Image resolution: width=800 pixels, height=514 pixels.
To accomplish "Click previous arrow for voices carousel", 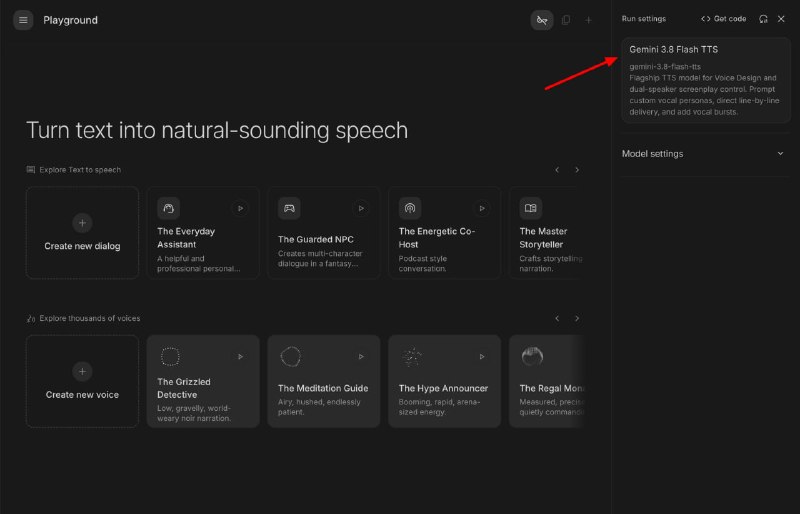I will click(557, 319).
